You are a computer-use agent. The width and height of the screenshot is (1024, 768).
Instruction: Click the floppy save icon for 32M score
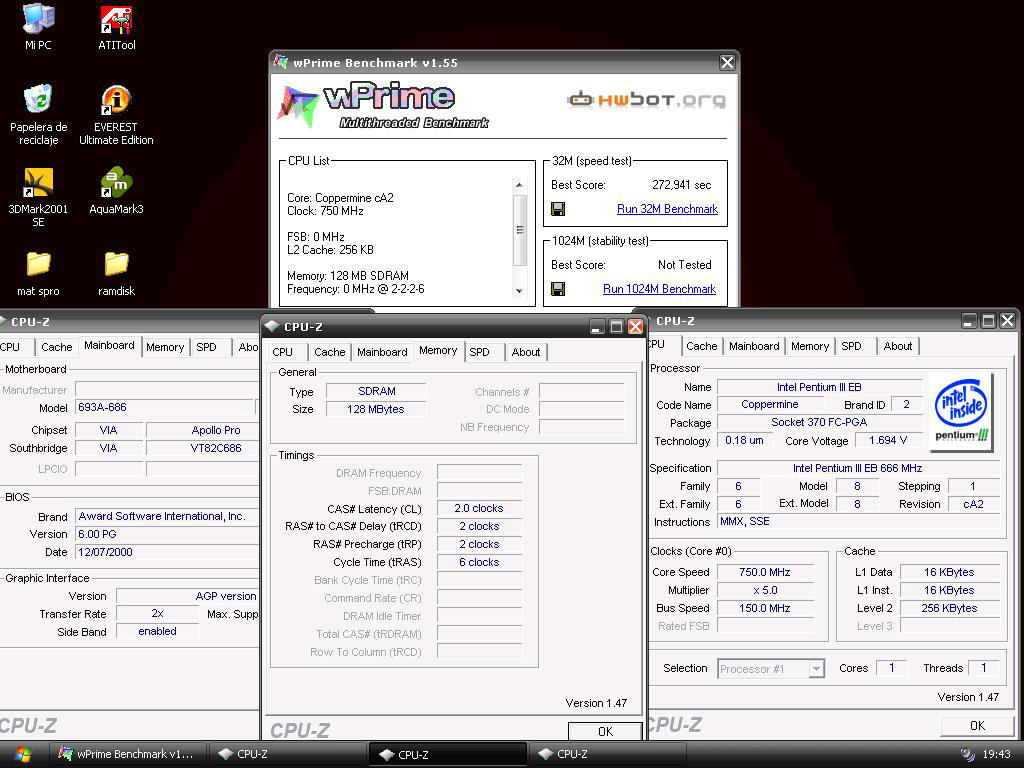click(558, 209)
